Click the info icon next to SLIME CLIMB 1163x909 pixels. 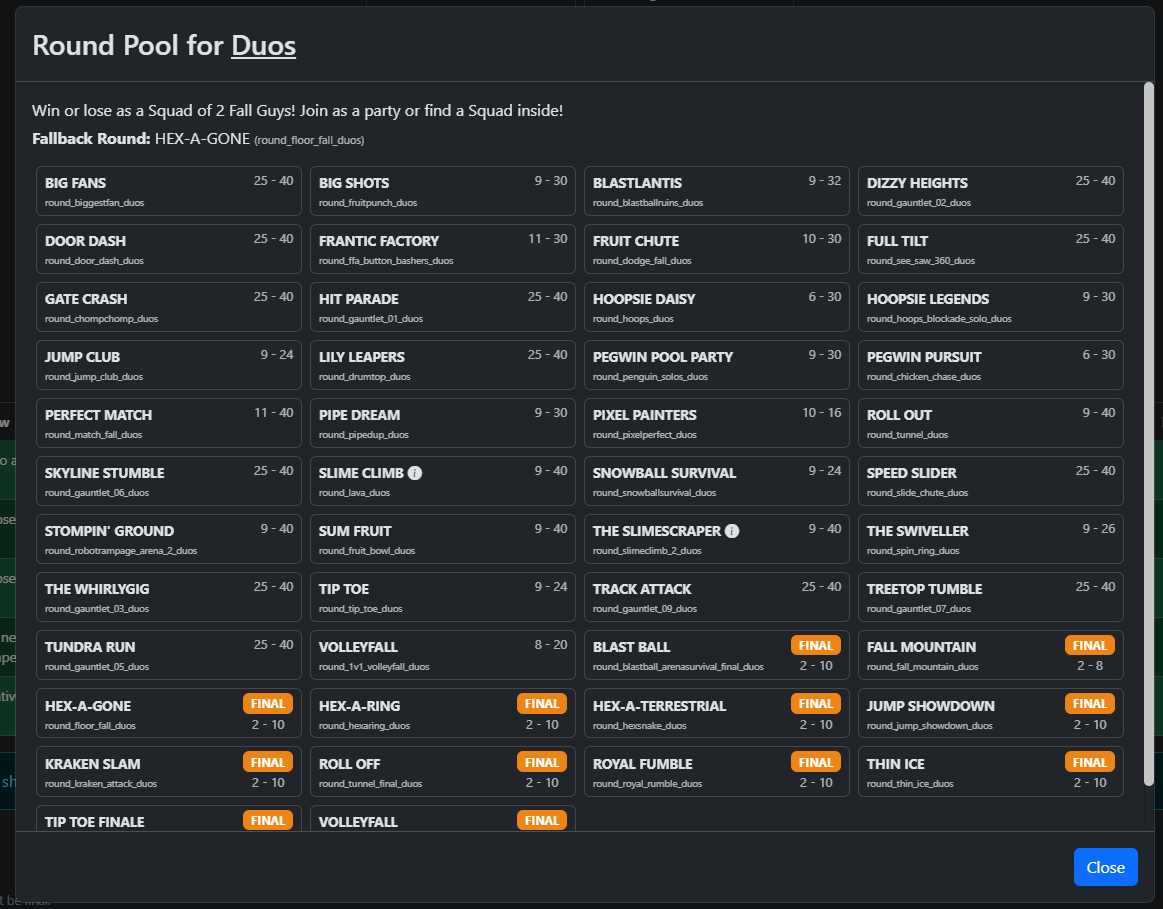click(415, 473)
